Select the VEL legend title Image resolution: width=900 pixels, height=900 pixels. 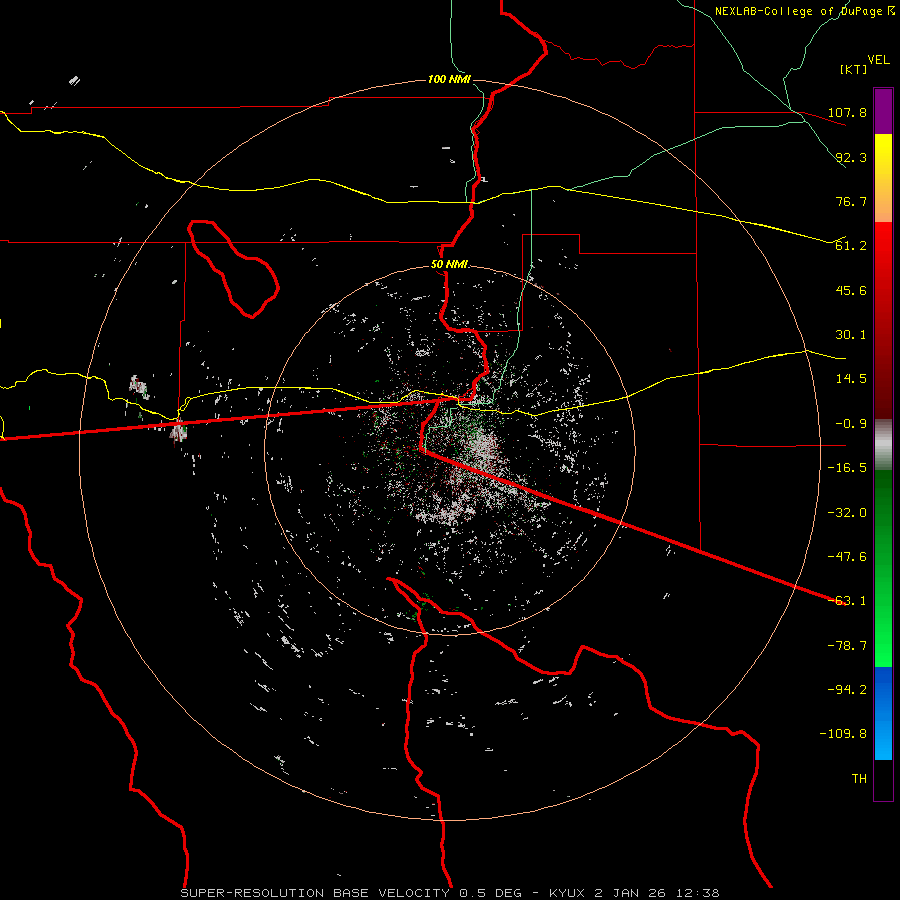coord(878,60)
